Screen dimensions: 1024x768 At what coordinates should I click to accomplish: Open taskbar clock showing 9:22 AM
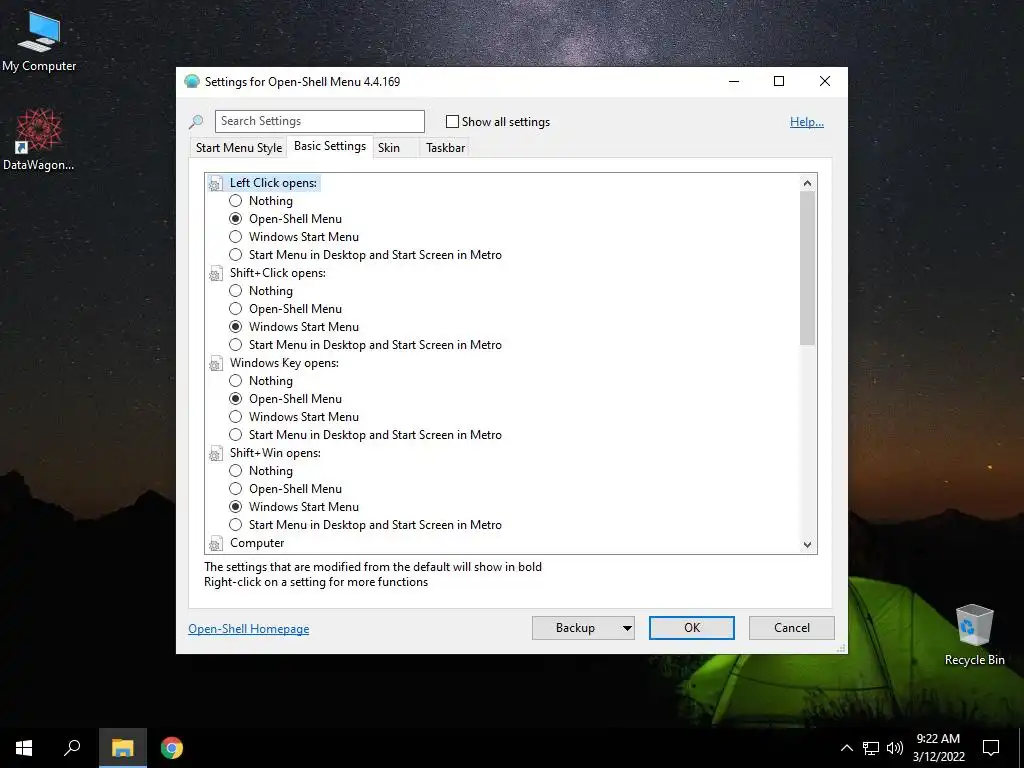point(938,748)
